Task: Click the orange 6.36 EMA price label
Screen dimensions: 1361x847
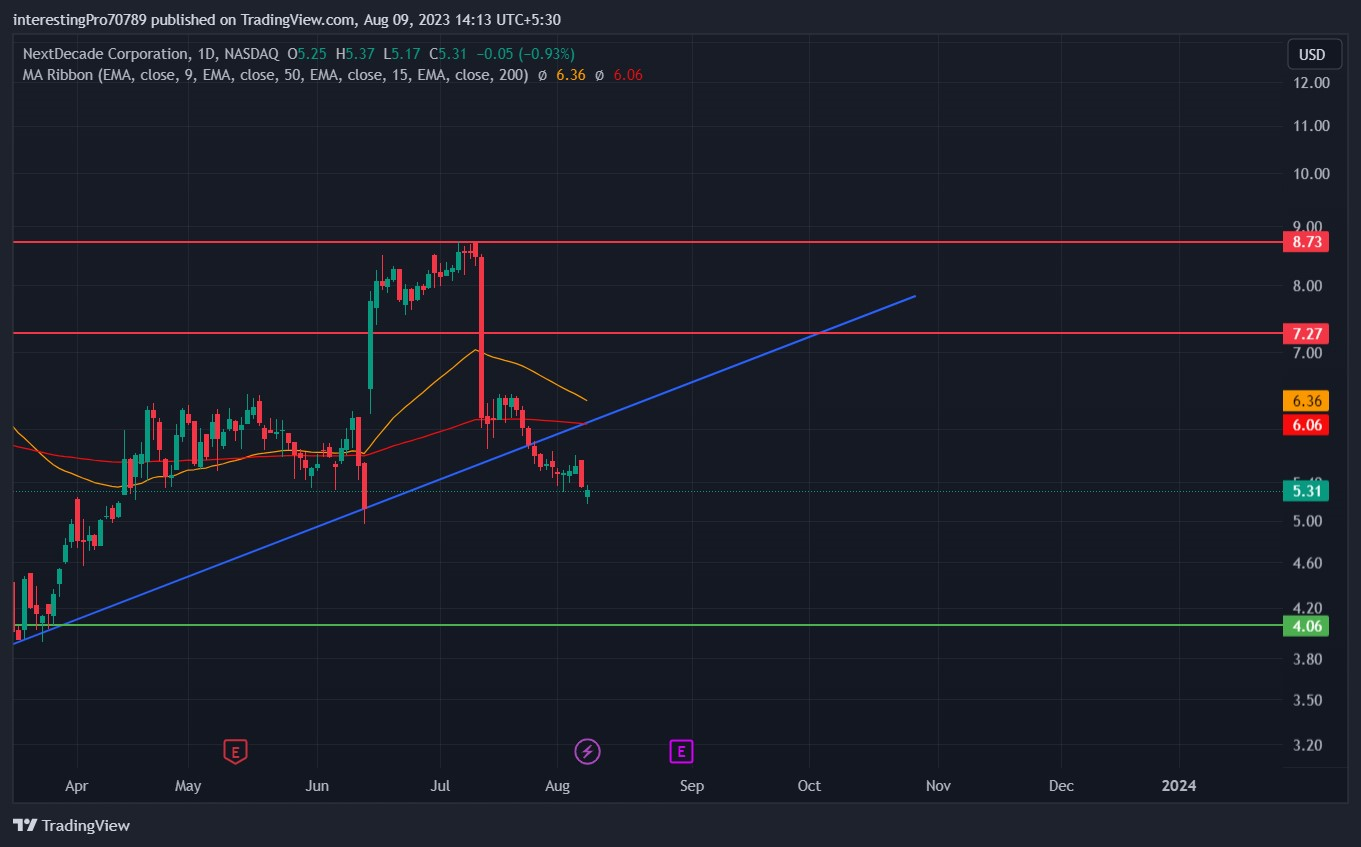Action: tap(1306, 401)
